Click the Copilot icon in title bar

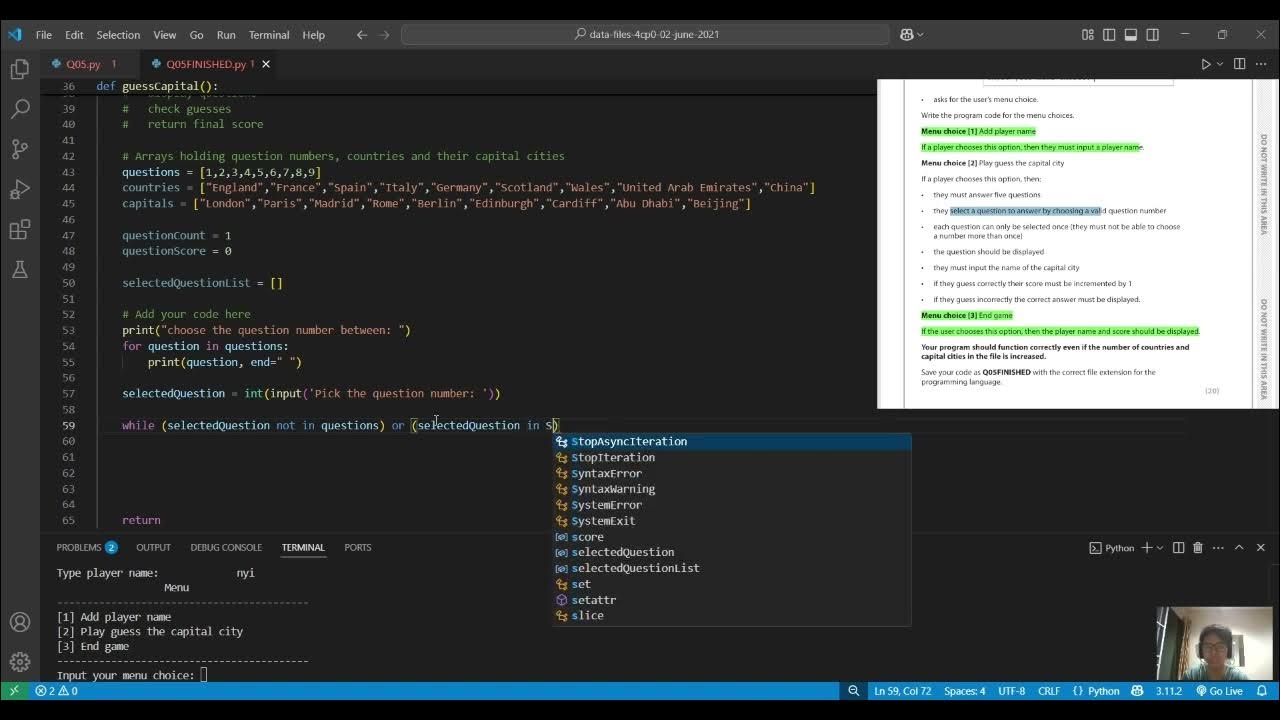click(x=907, y=34)
